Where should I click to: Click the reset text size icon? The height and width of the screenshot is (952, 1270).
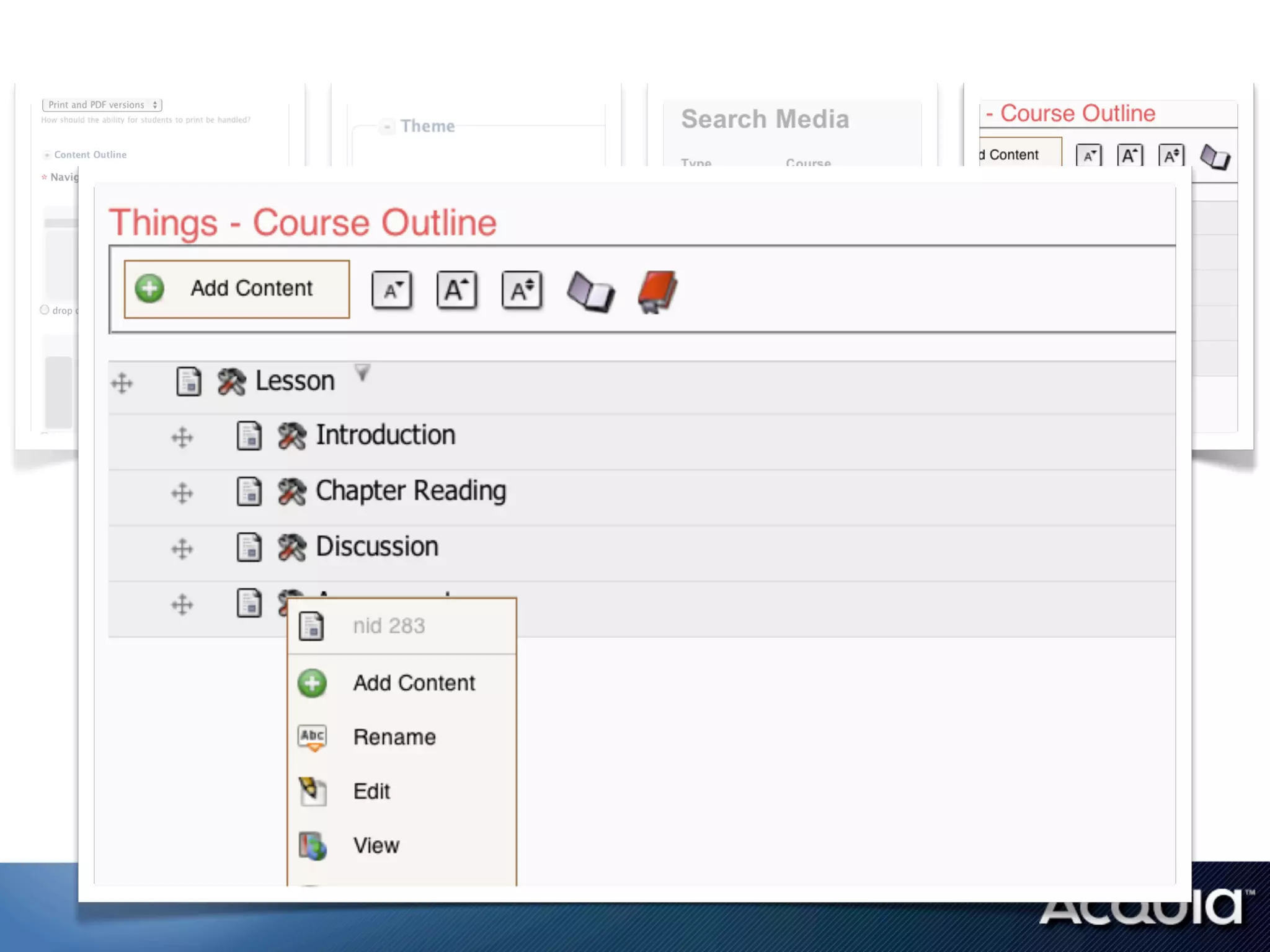tap(522, 289)
